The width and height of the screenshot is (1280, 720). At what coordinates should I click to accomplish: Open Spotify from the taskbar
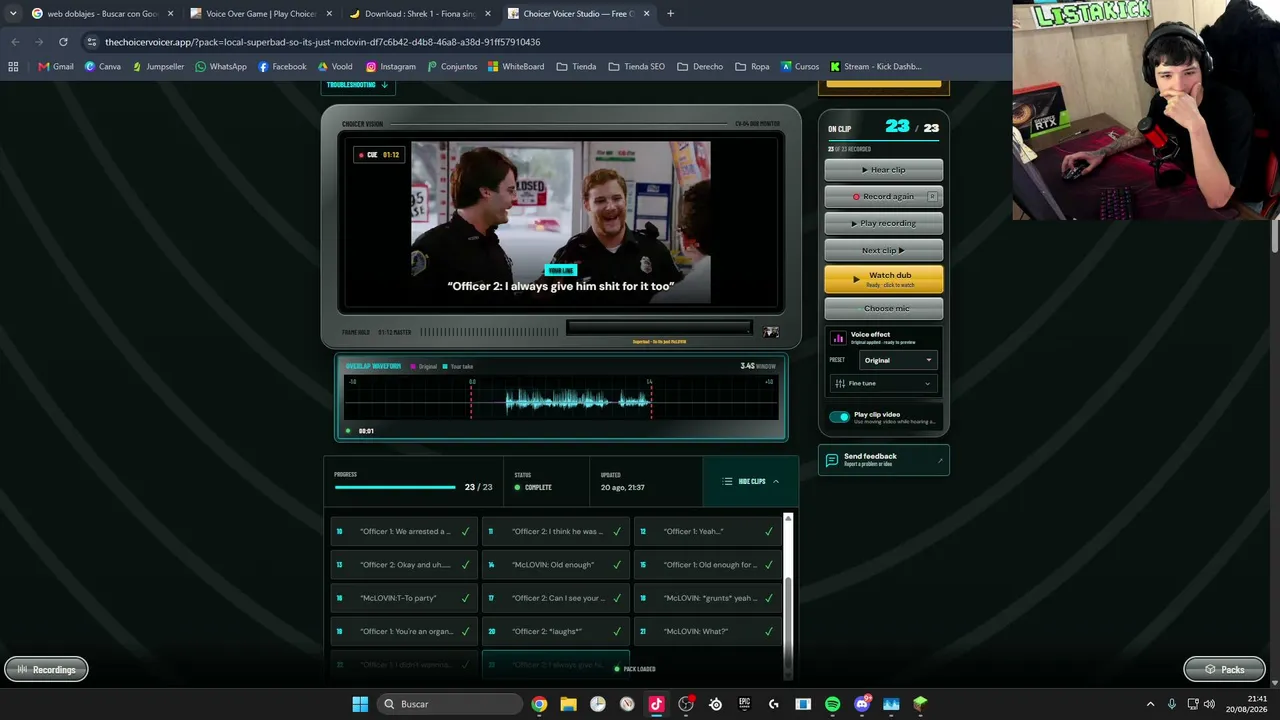click(833, 704)
